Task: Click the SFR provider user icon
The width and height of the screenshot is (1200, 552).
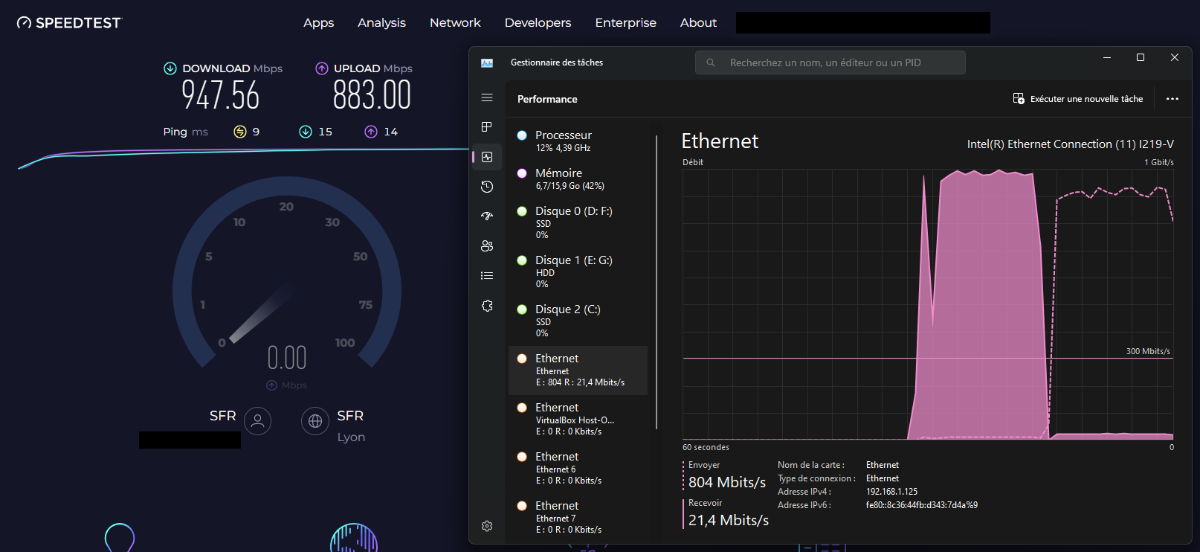Action: pyautogui.click(x=258, y=421)
